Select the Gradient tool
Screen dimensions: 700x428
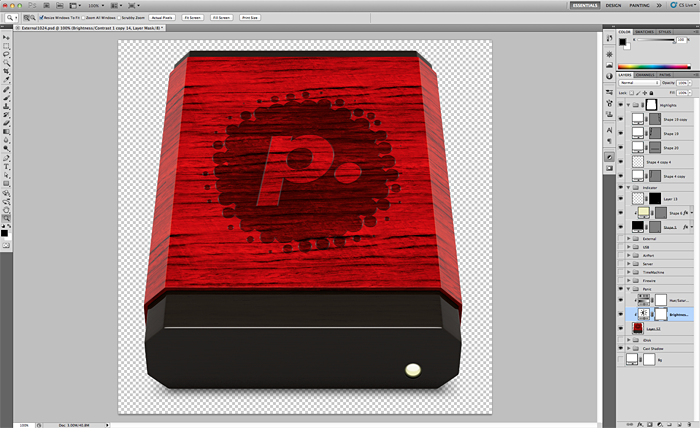pyautogui.click(x=6, y=132)
